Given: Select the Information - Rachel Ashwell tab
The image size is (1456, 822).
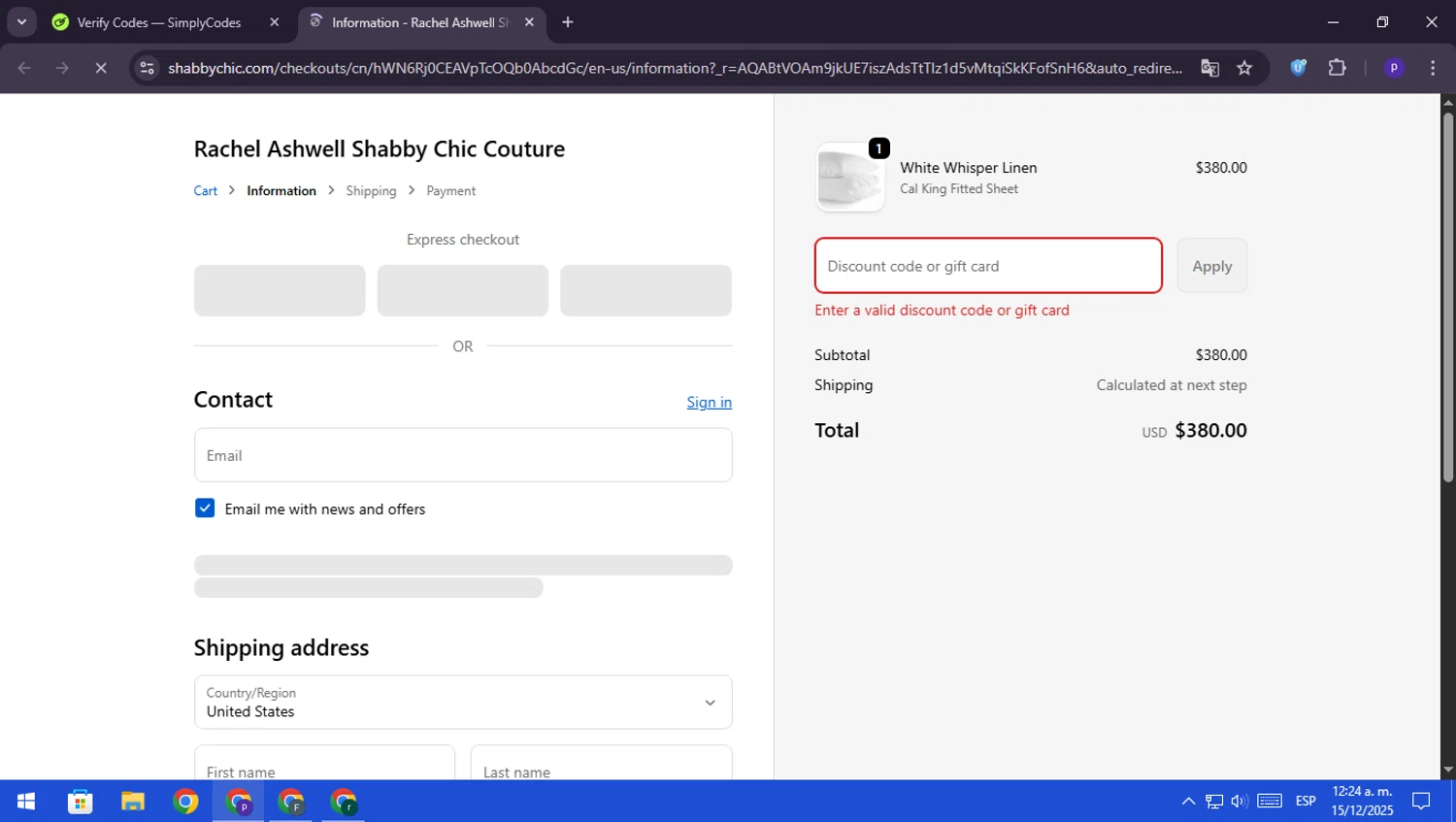Looking at the screenshot, I should coord(420,22).
